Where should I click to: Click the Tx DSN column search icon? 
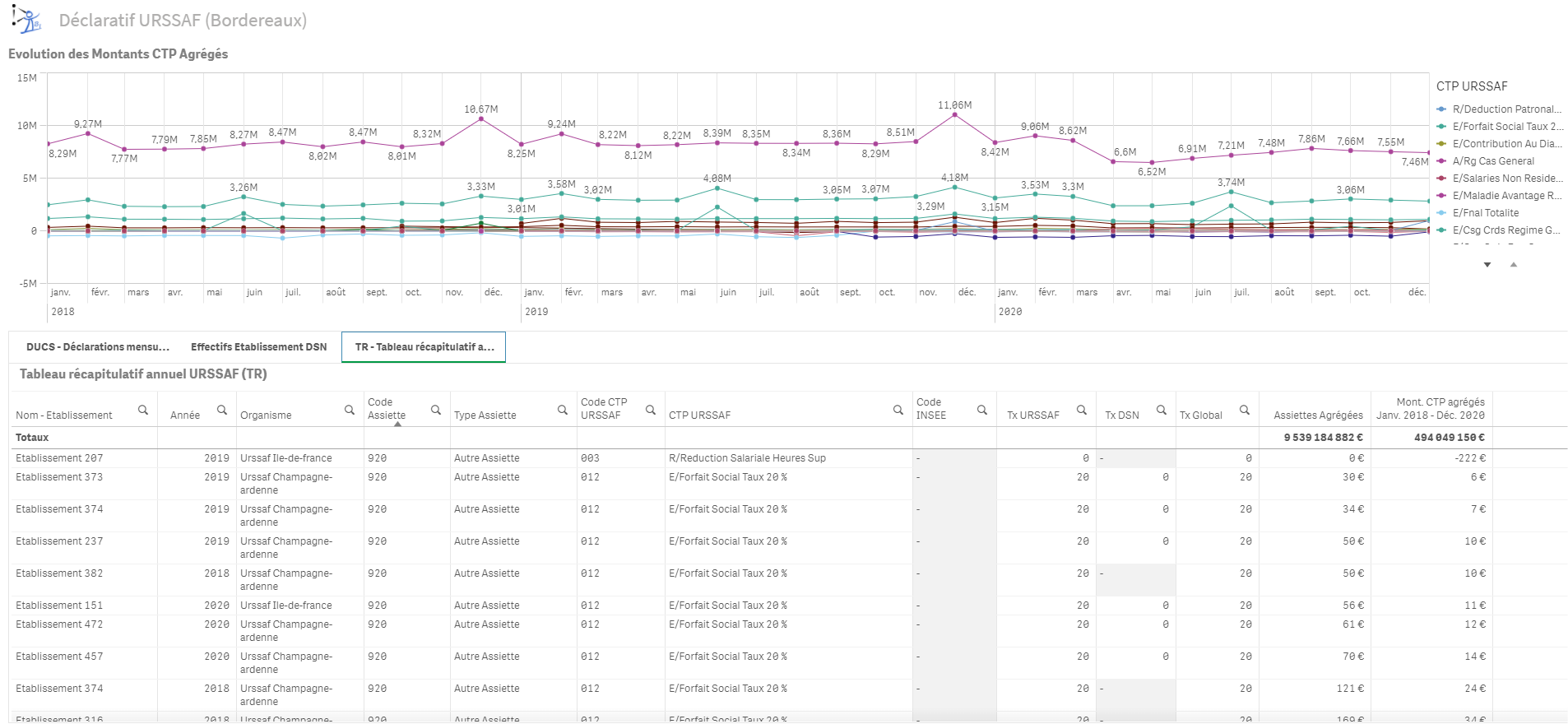pyautogui.click(x=1162, y=410)
